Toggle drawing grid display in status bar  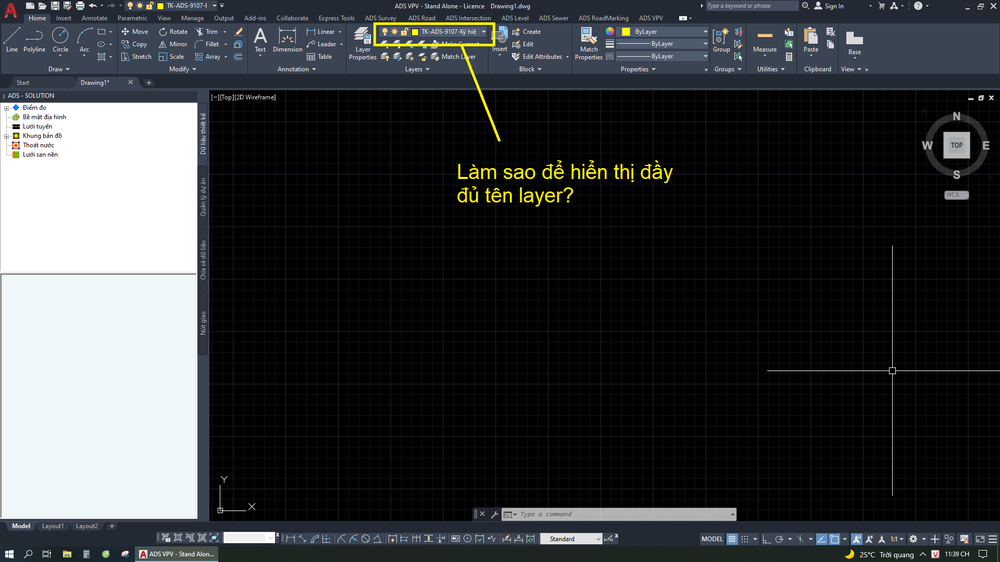[732, 539]
